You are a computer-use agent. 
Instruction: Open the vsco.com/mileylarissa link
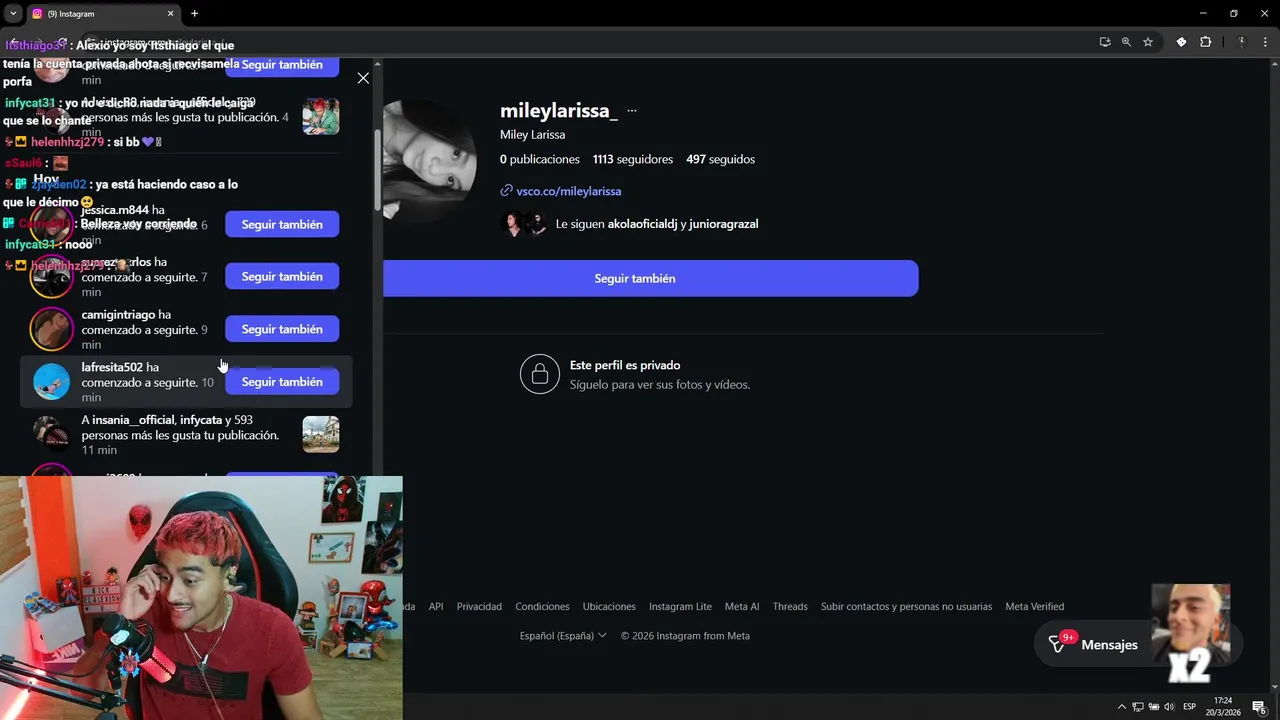pos(568,191)
